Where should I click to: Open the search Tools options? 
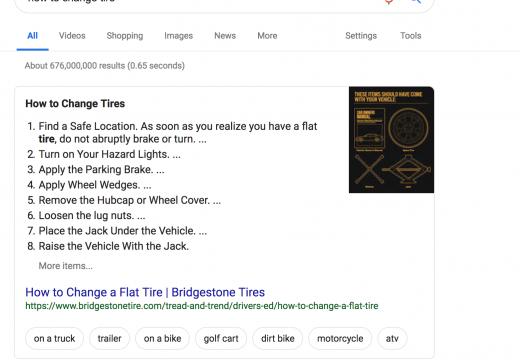pos(411,36)
